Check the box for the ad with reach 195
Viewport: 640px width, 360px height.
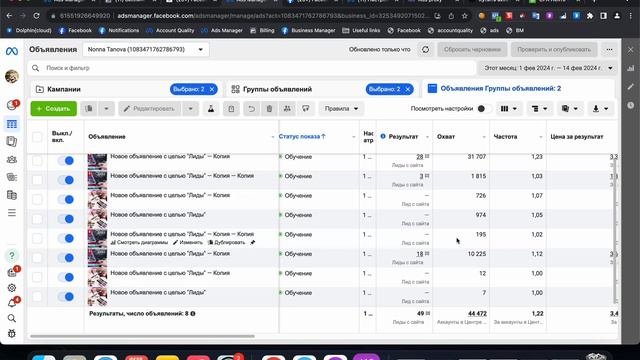[37, 238]
